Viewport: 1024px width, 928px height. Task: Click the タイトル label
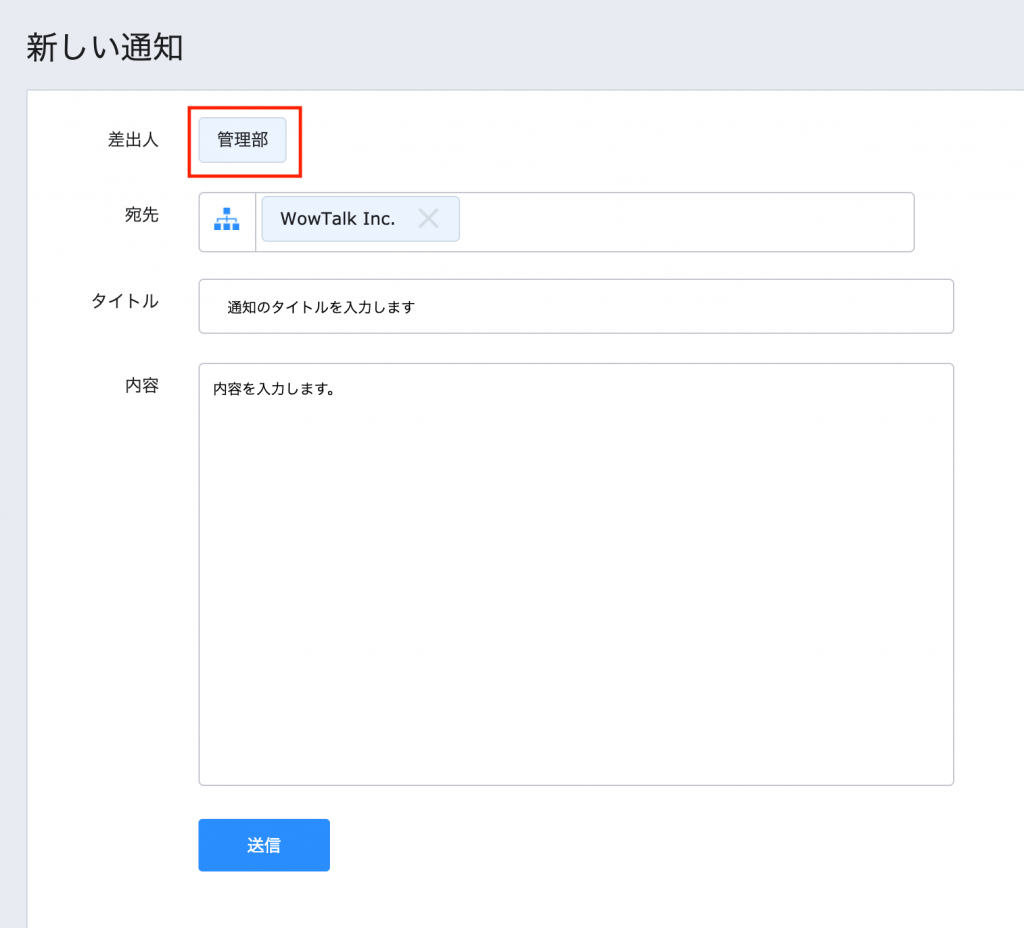pos(125,301)
